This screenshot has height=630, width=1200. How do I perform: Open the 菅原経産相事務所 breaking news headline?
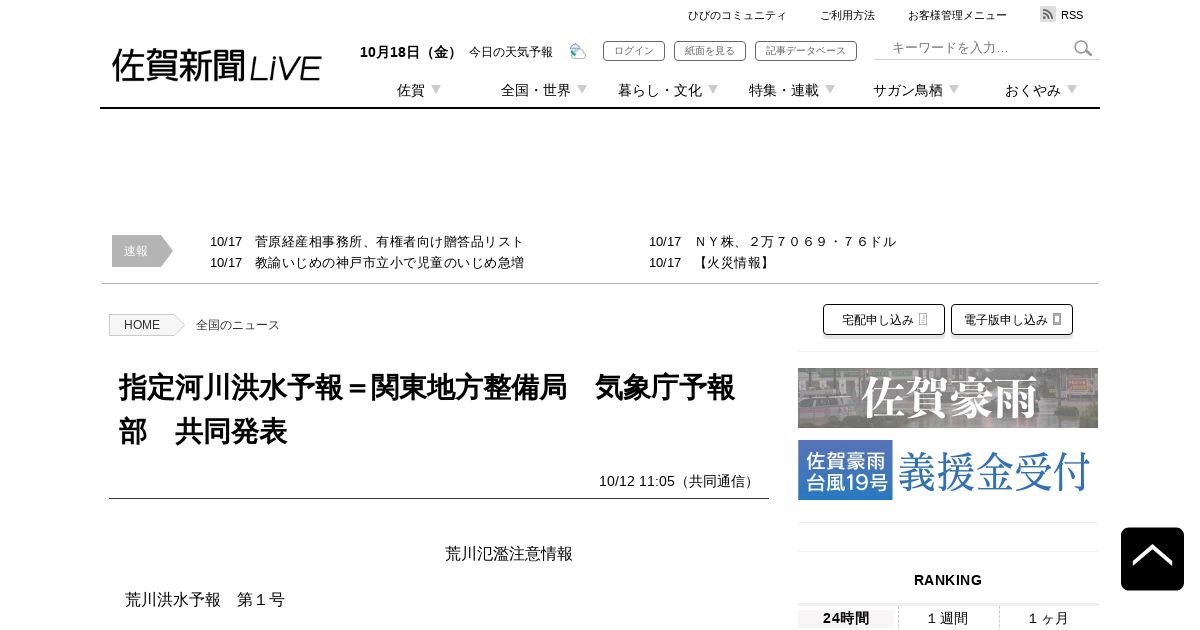pos(389,242)
